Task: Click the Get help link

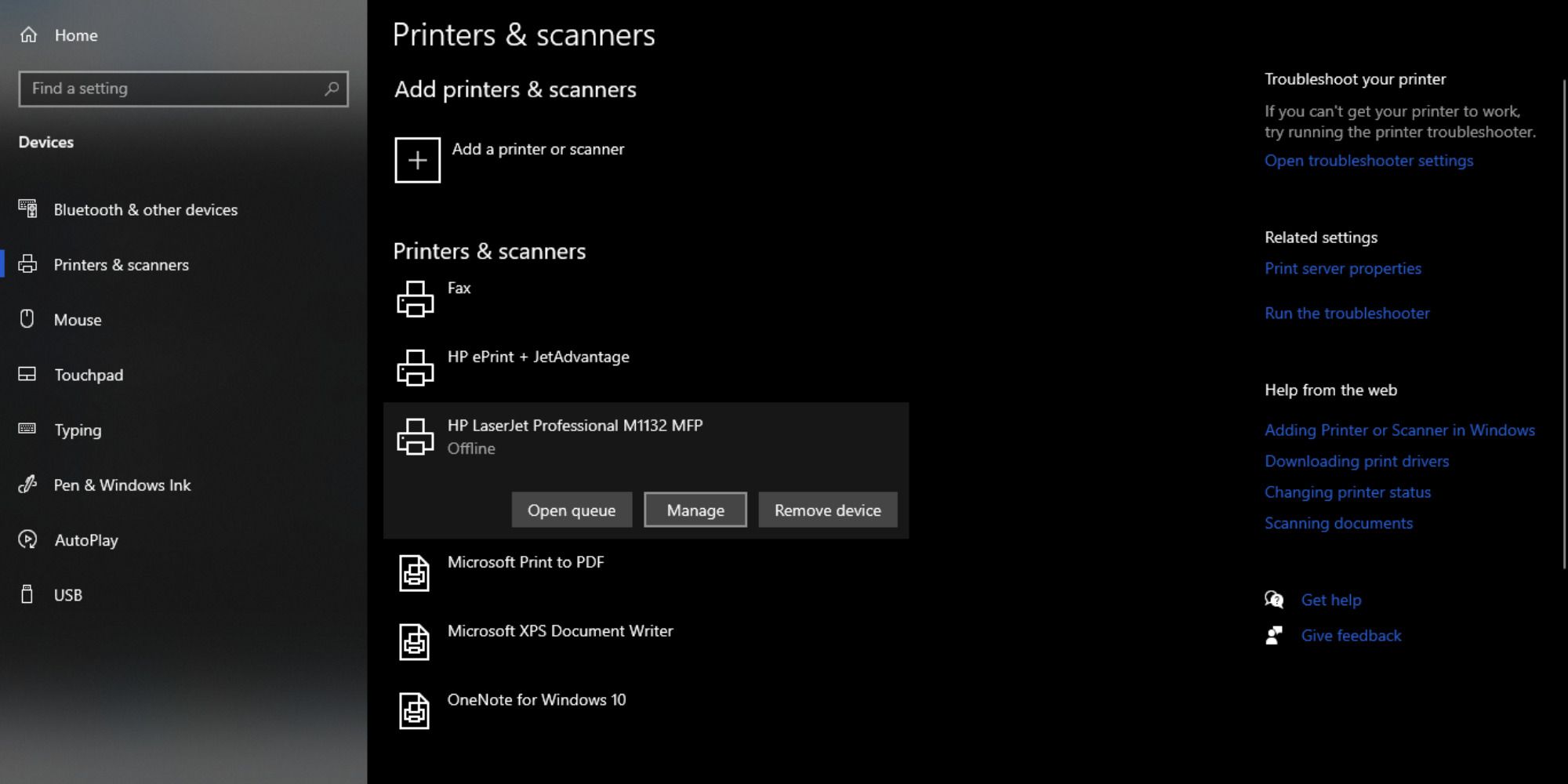Action: click(1331, 600)
